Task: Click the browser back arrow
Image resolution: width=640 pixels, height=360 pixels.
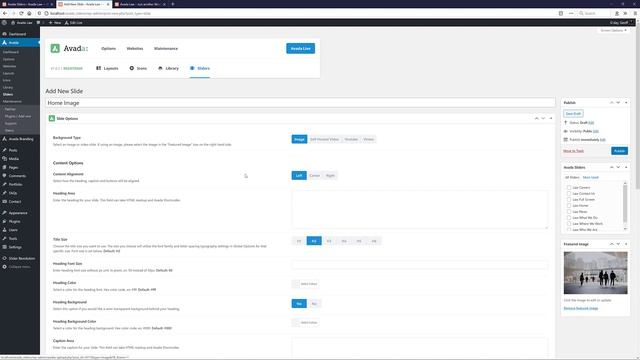Action: pyautogui.click(x=5, y=13)
